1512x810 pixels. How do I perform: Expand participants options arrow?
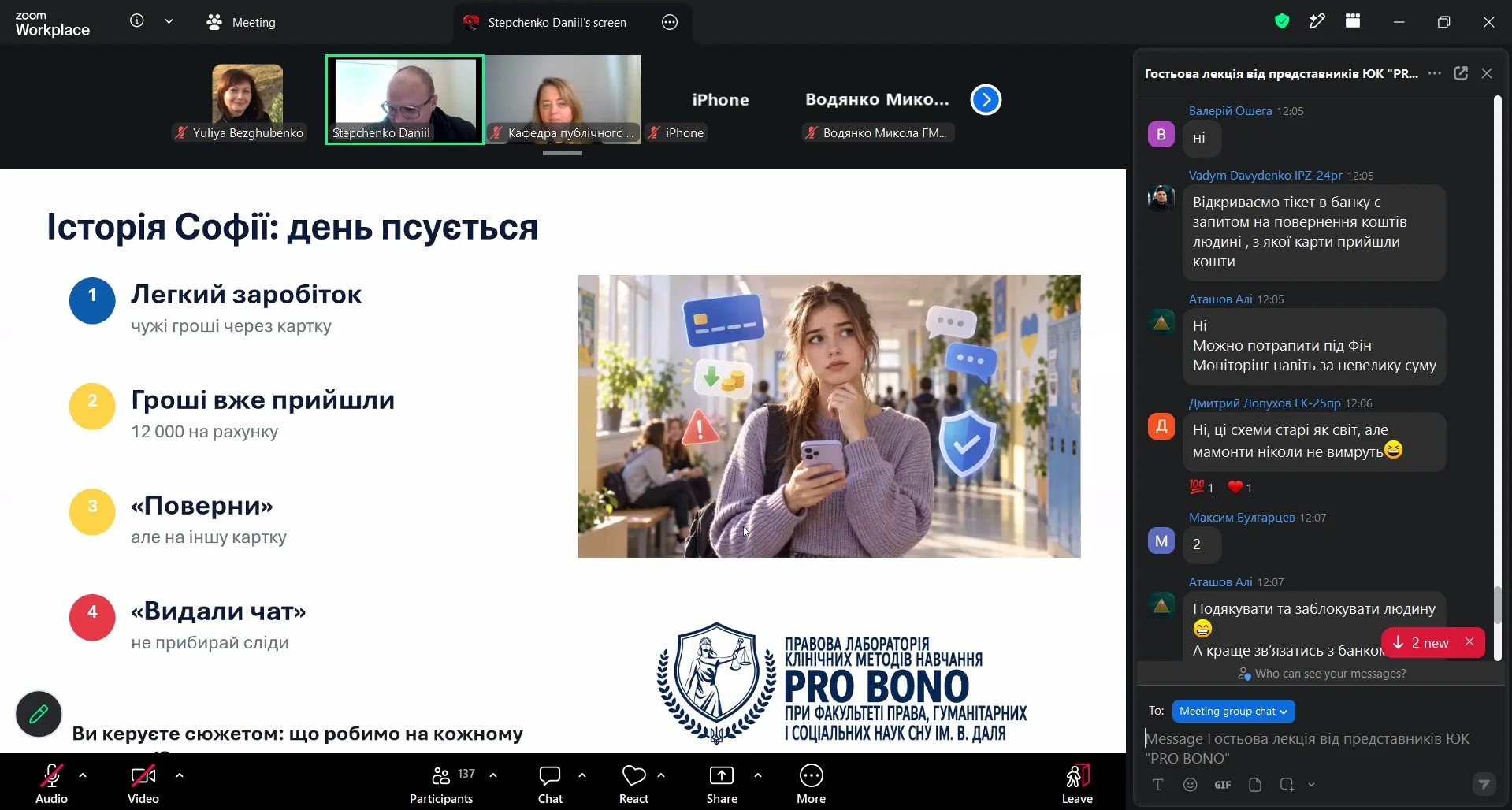[x=493, y=775]
